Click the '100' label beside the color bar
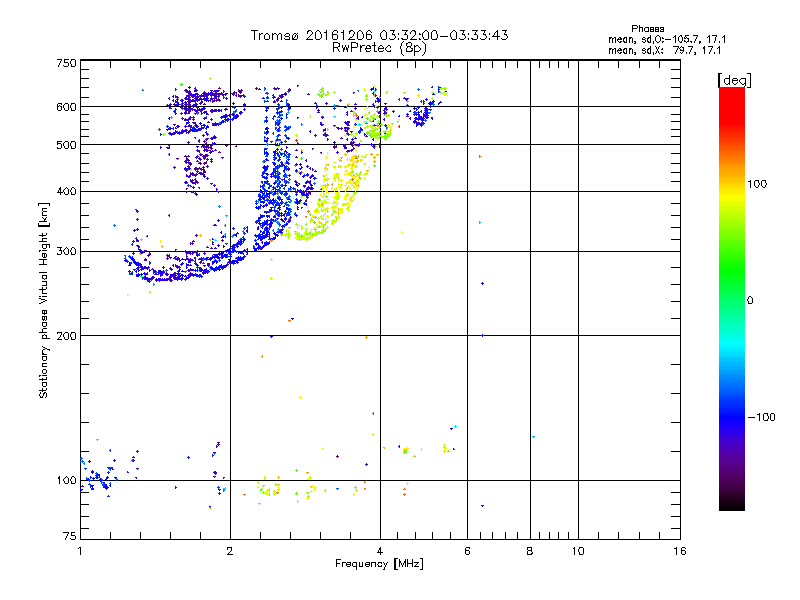The width and height of the screenshot is (800, 600). (757, 184)
